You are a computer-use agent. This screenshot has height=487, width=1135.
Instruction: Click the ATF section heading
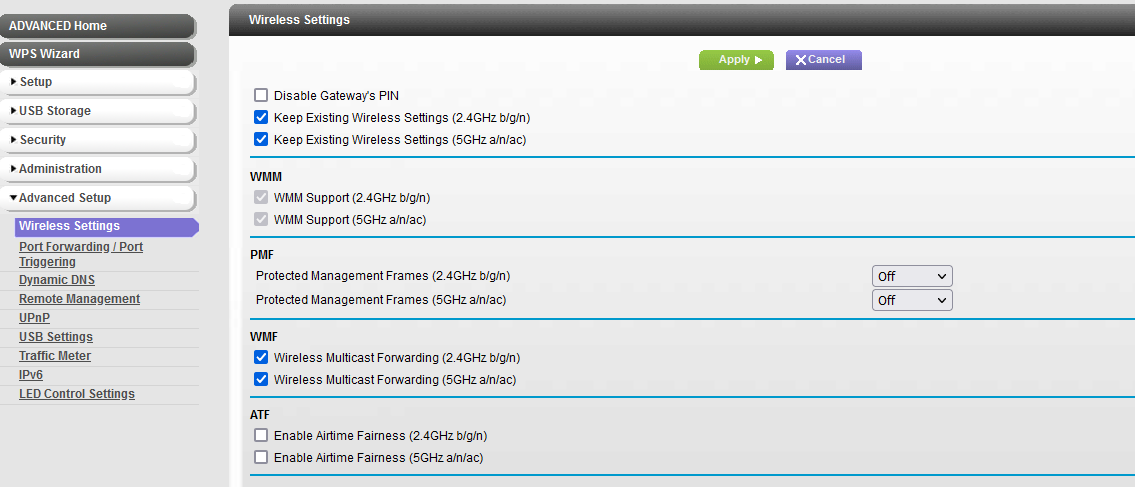coord(260,415)
